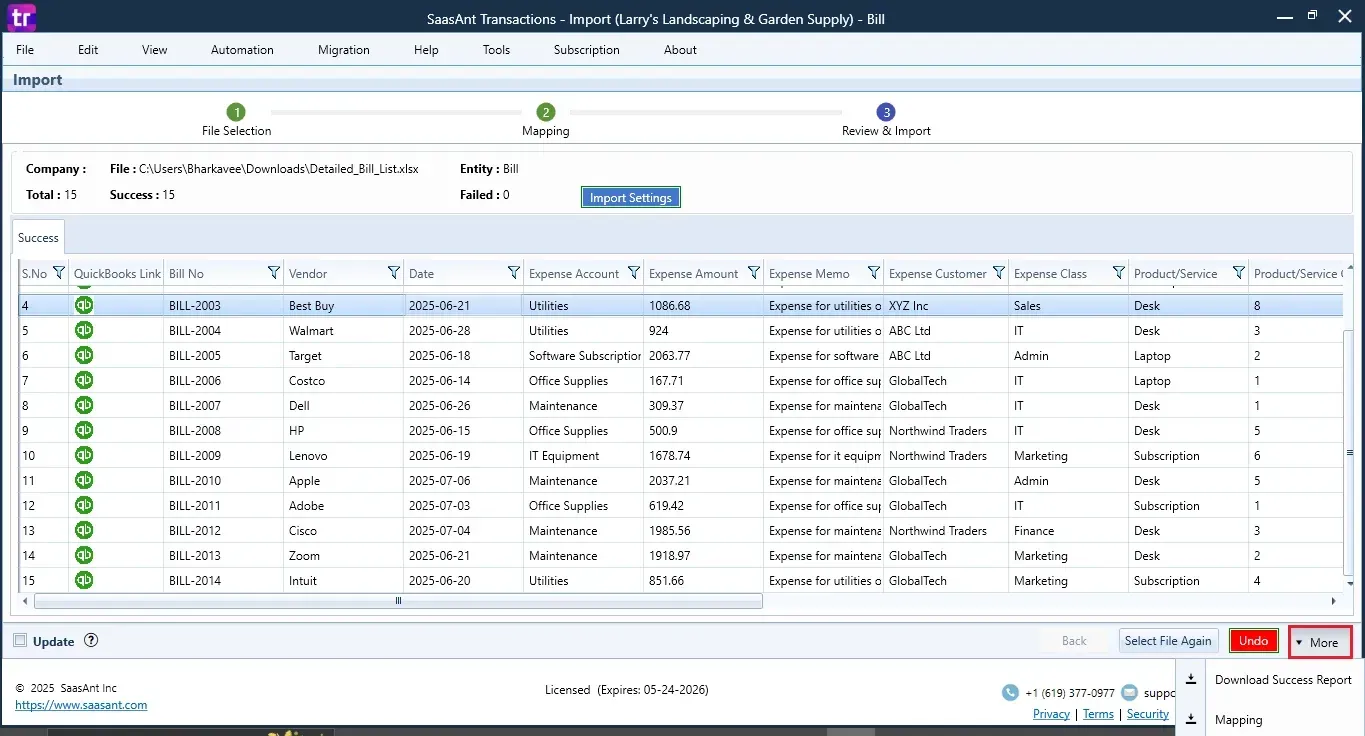Click step 1 File Selection circle
Image resolution: width=1365 pixels, height=736 pixels.
[x=236, y=112]
